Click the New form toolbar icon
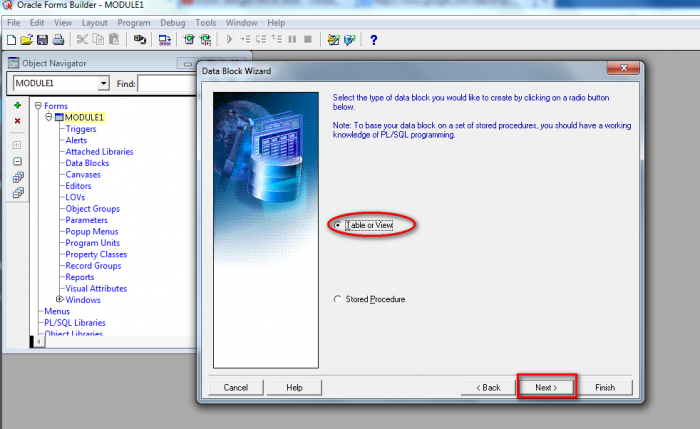 [x=12, y=40]
